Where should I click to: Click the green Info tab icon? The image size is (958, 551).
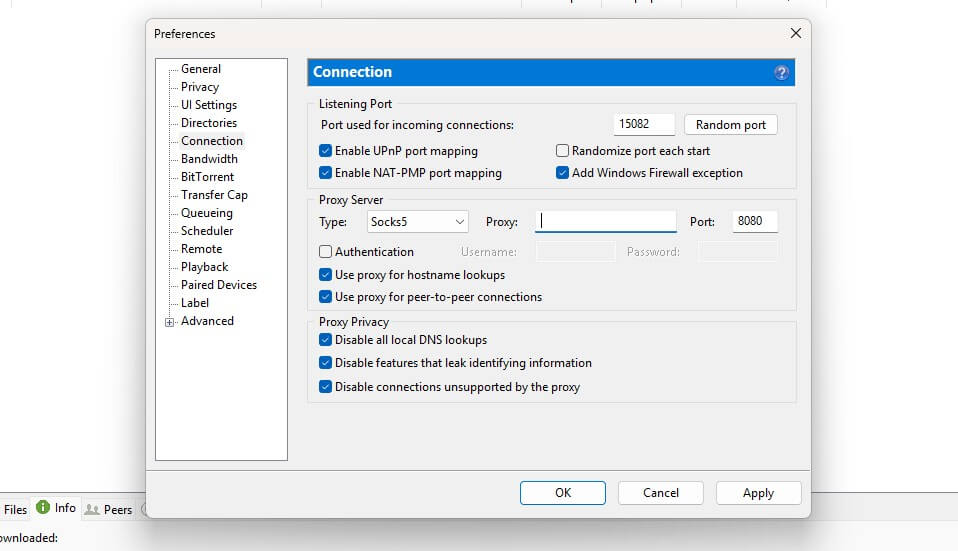(x=43, y=507)
